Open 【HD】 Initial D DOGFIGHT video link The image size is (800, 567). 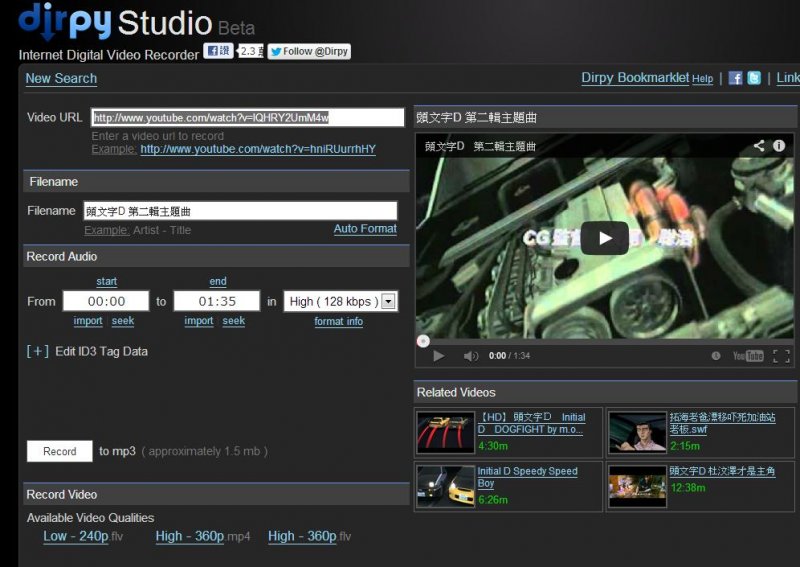point(532,423)
